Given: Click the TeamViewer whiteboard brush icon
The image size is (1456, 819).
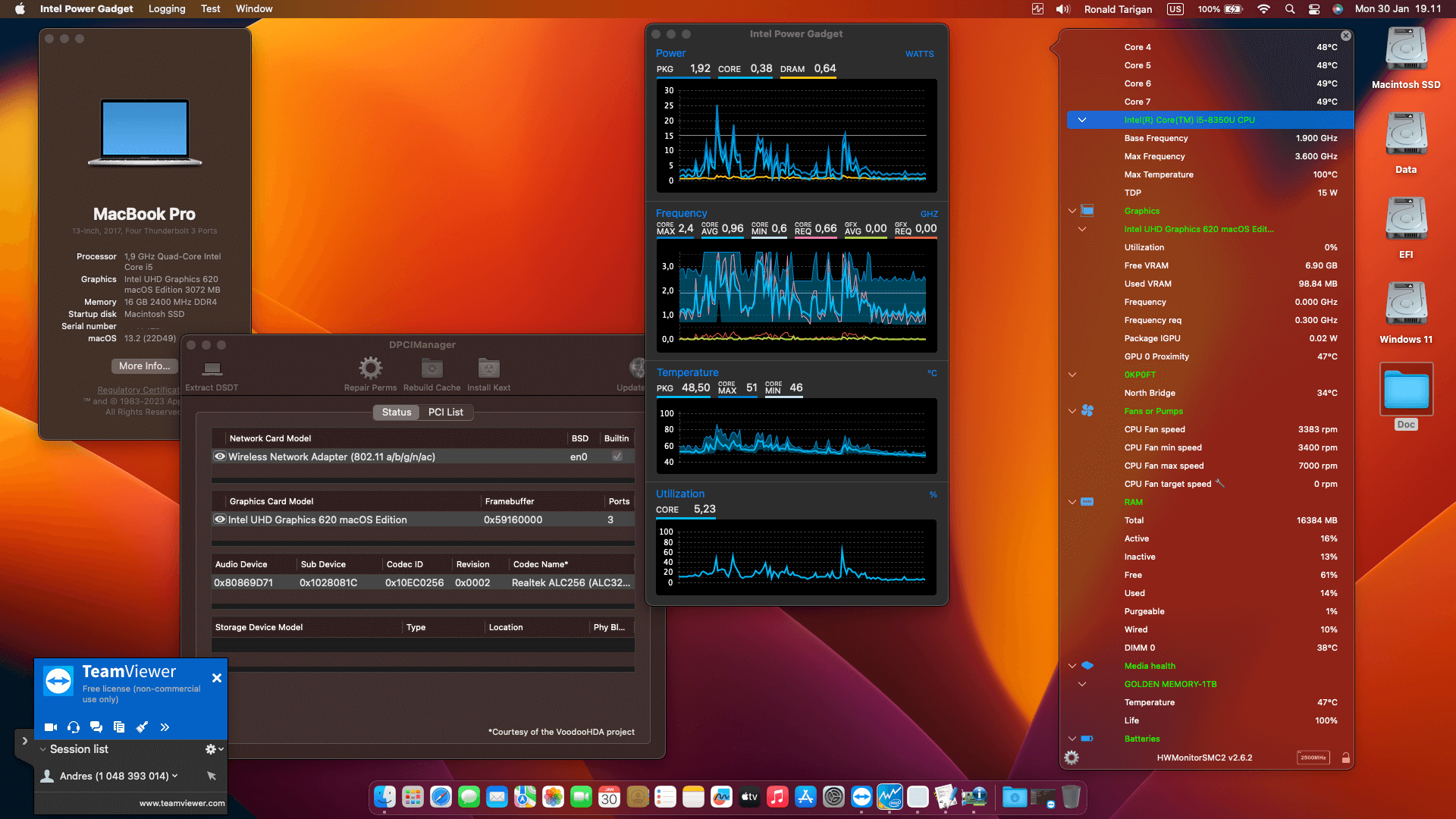Looking at the screenshot, I should [x=142, y=727].
